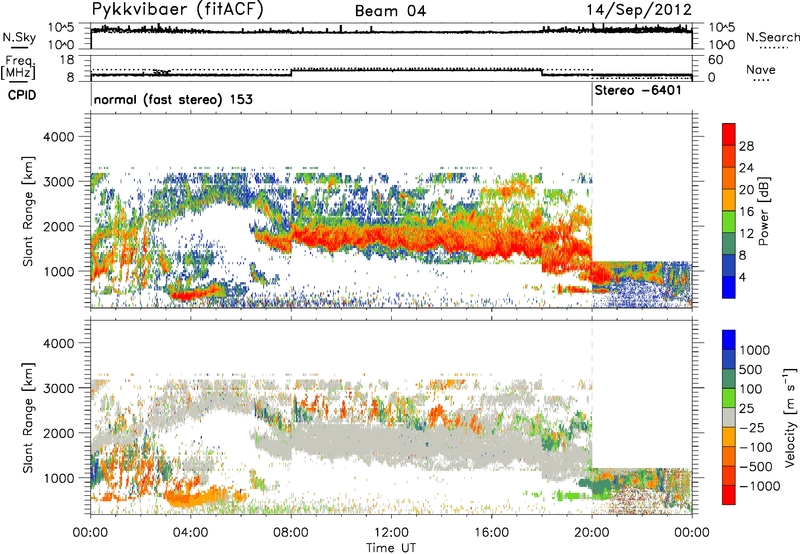800x554 pixels.
Task: Click the '24' Power colorbar label
Action: (x=746, y=168)
